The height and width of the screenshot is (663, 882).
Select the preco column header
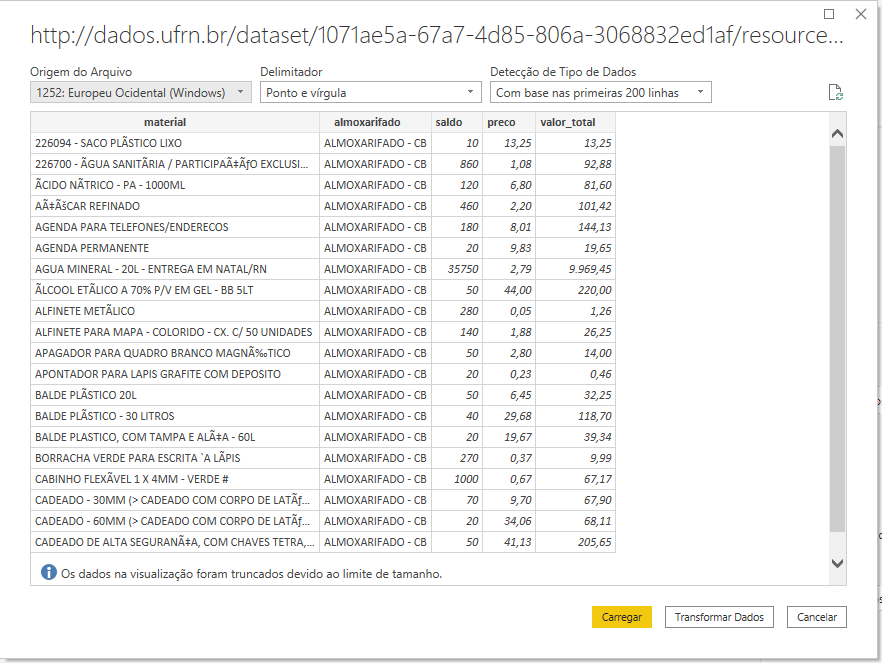click(509, 122)
